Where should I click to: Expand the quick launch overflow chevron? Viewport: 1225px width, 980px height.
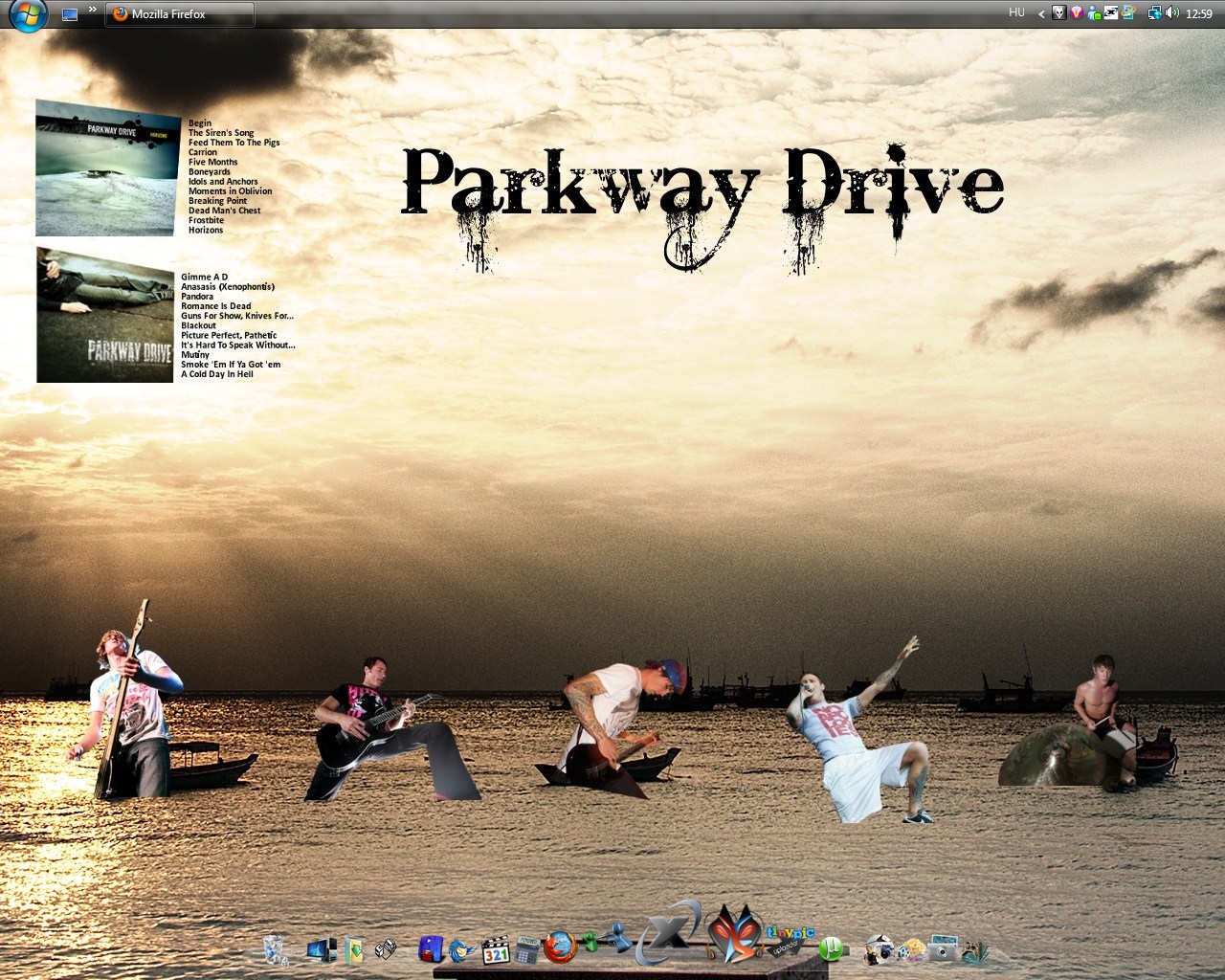pos(93,10)
